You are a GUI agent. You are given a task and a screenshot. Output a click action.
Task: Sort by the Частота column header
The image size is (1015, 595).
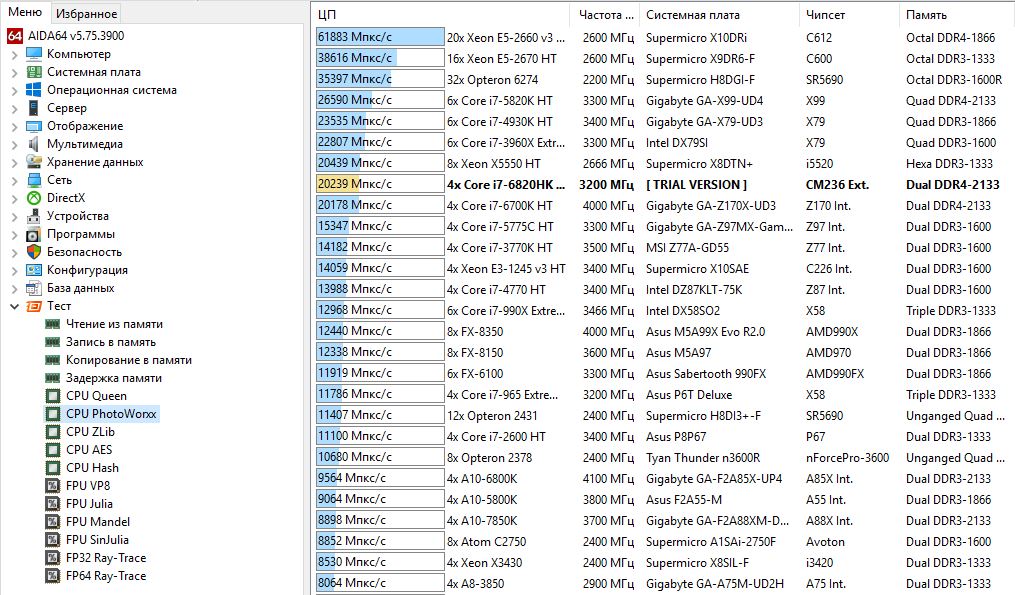[x=605, y=14]
